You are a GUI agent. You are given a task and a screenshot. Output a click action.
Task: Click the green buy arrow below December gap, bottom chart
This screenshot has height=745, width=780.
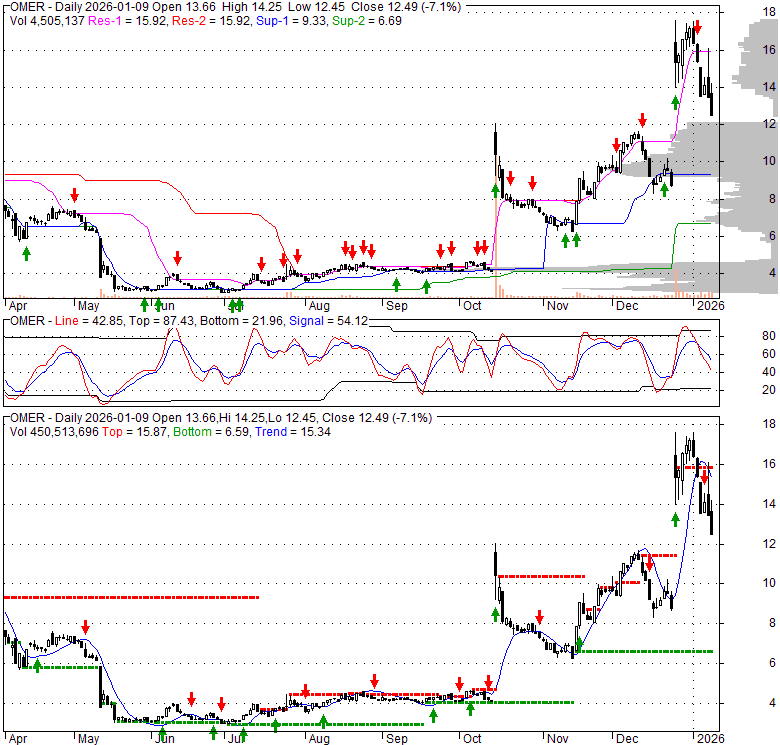coord(675,520)
